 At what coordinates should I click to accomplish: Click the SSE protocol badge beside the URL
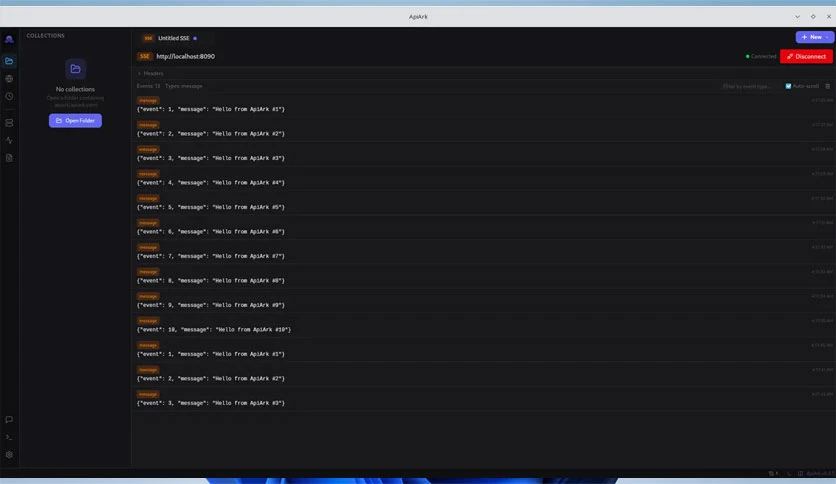click(x=144, y=56)
